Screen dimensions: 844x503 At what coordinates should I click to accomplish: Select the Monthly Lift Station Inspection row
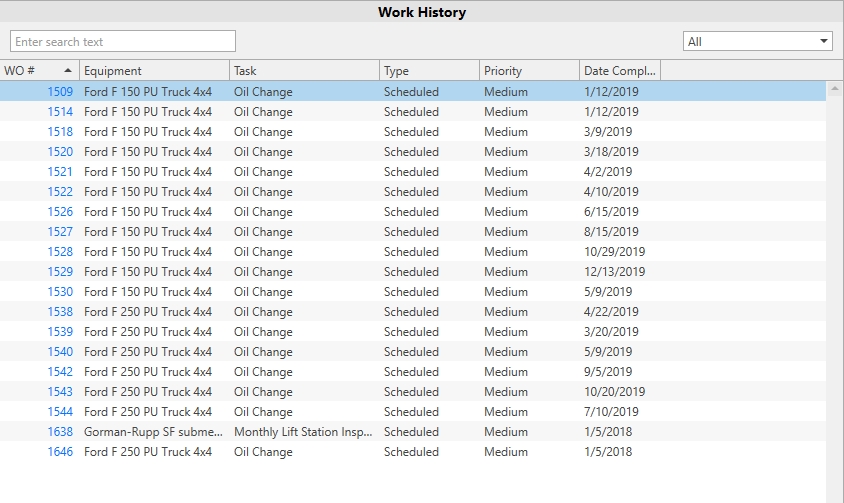[x=413, y=431]
